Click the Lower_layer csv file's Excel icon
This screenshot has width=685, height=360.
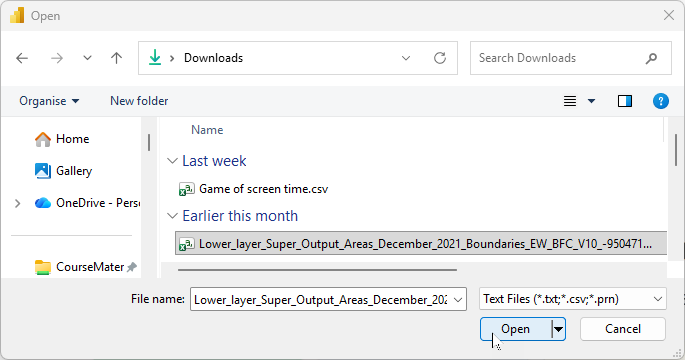click(x=187, y=244)
